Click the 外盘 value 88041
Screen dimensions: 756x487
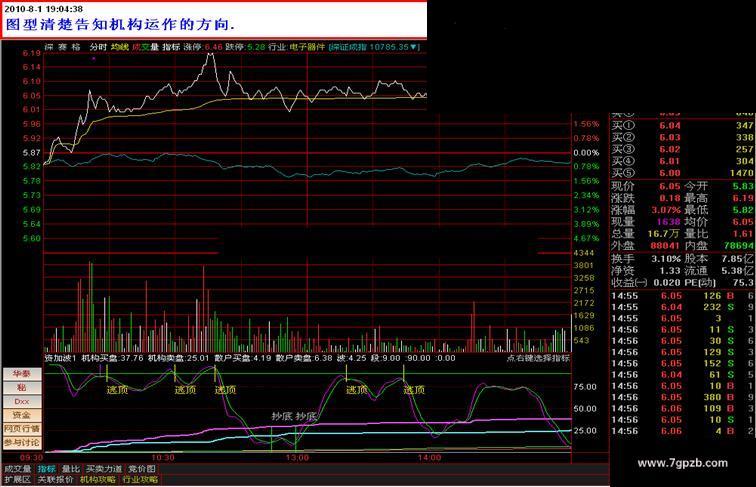coord(665,245)
